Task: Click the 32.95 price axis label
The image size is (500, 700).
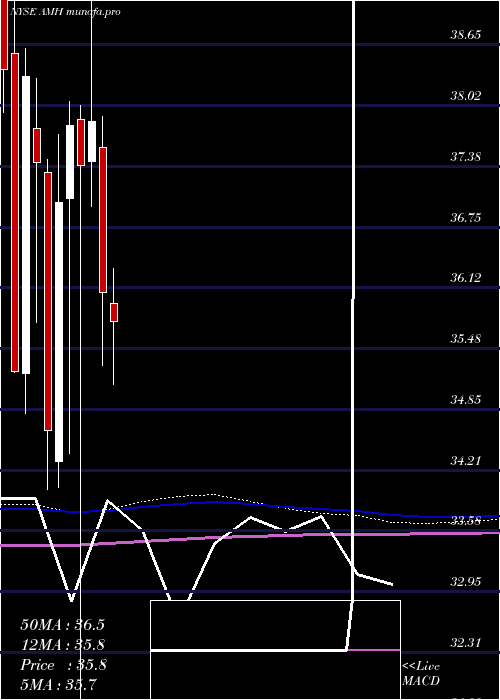Action: click(466, 582)
